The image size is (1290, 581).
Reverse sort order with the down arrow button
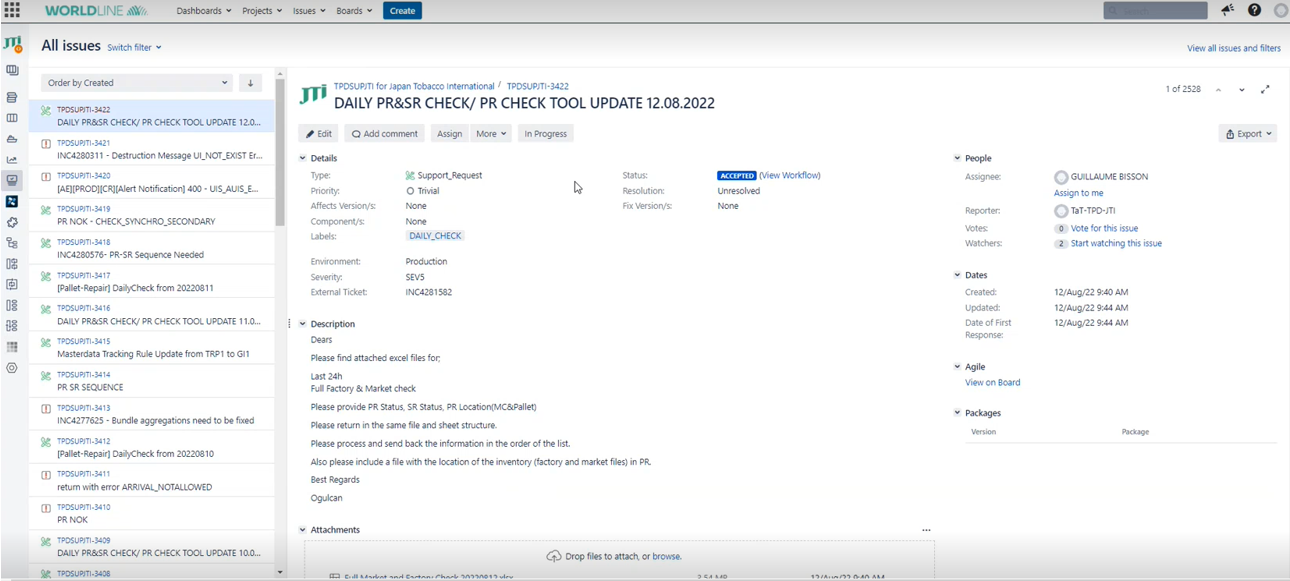pos(251,83)
